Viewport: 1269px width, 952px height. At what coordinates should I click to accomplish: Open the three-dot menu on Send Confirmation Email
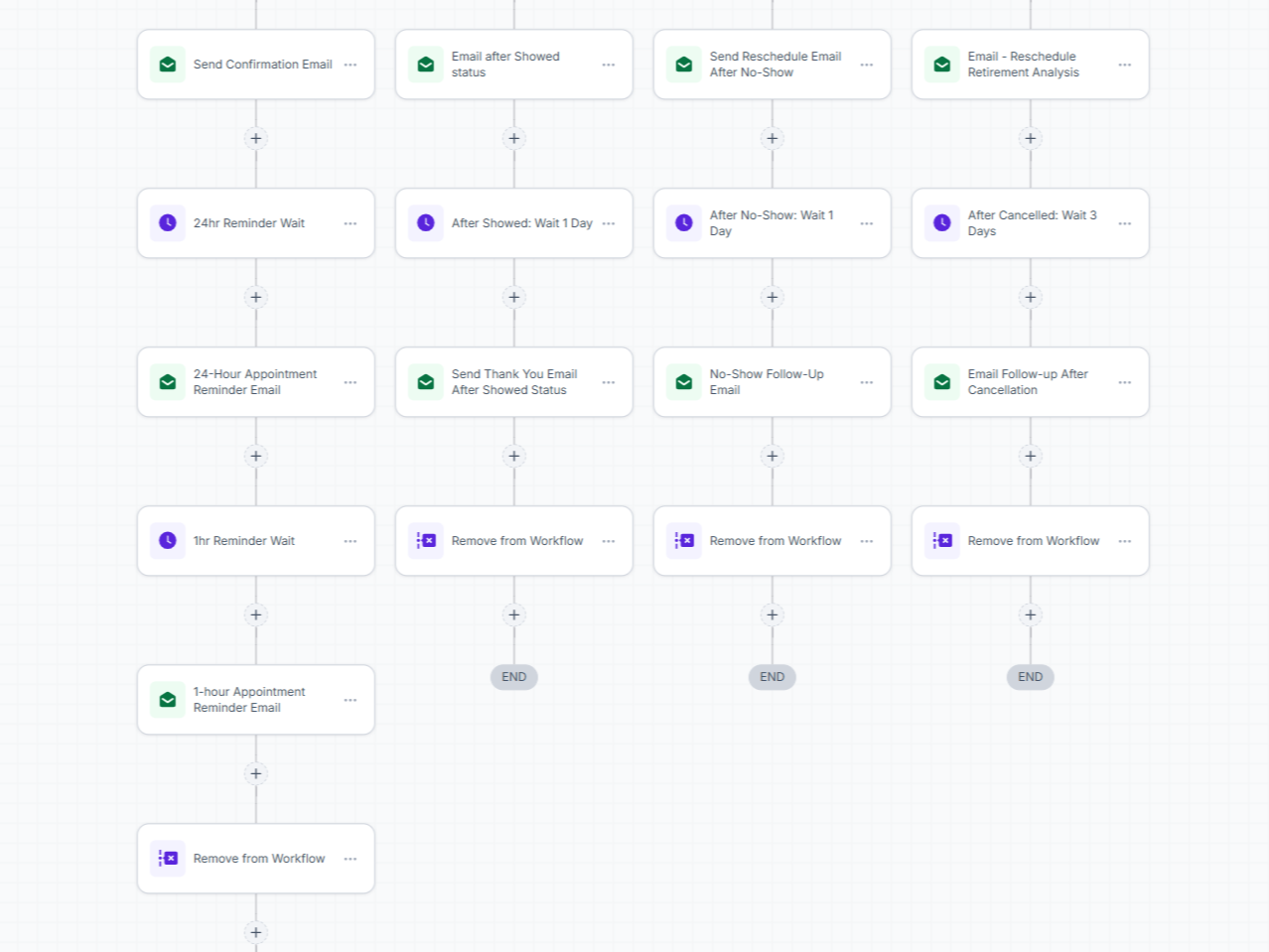coord(351,65)
